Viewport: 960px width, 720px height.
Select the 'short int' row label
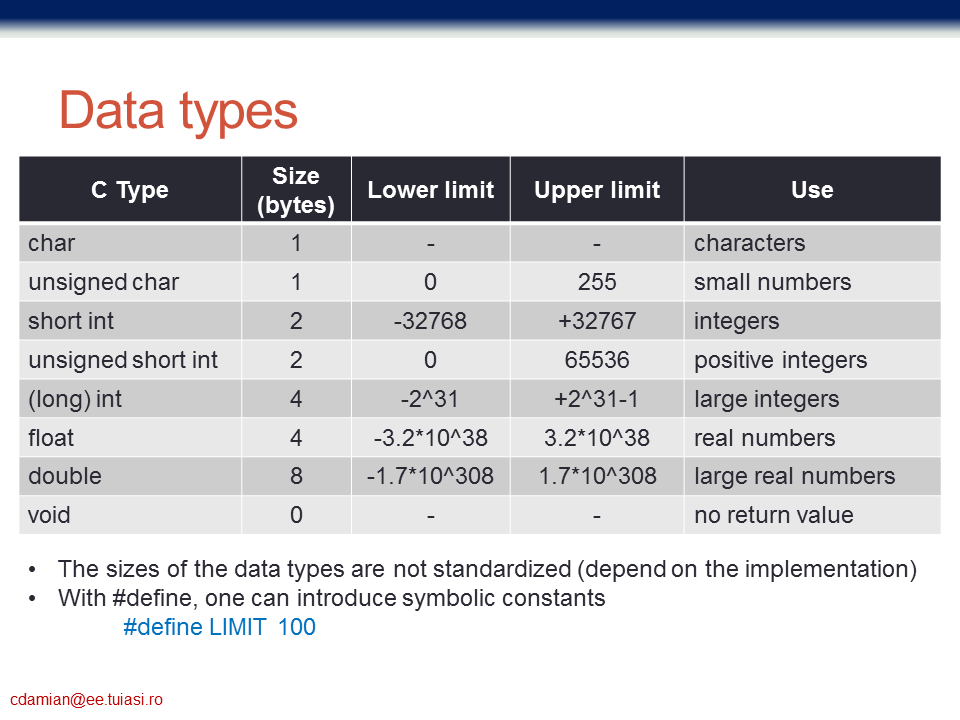tap(130, 321)
